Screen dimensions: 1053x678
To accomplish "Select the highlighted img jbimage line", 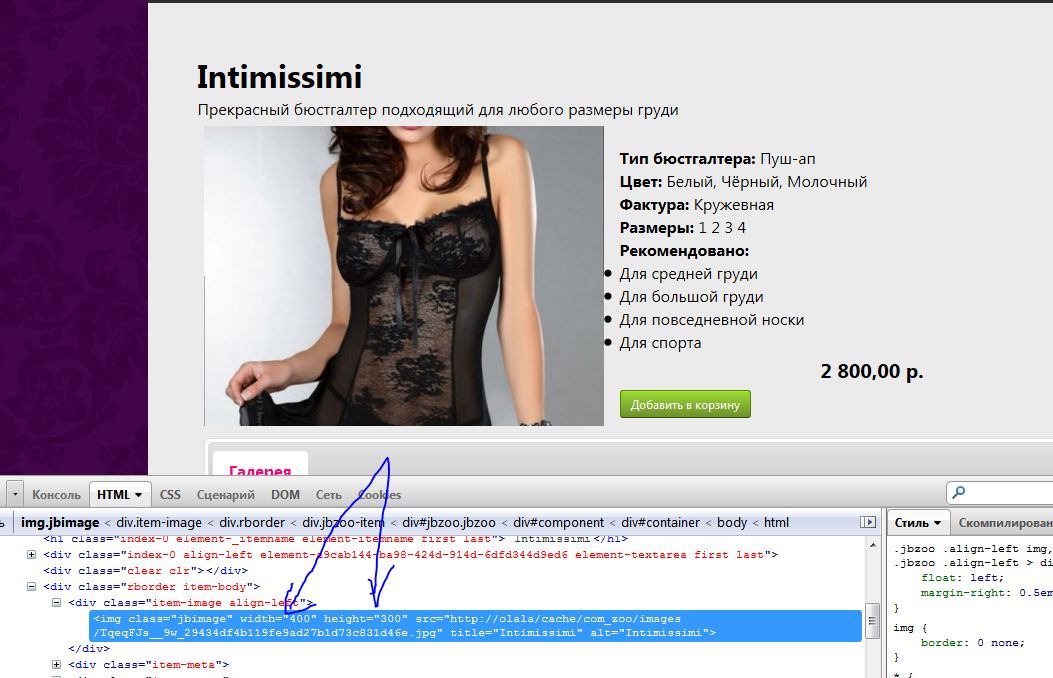I will (475, 626).
